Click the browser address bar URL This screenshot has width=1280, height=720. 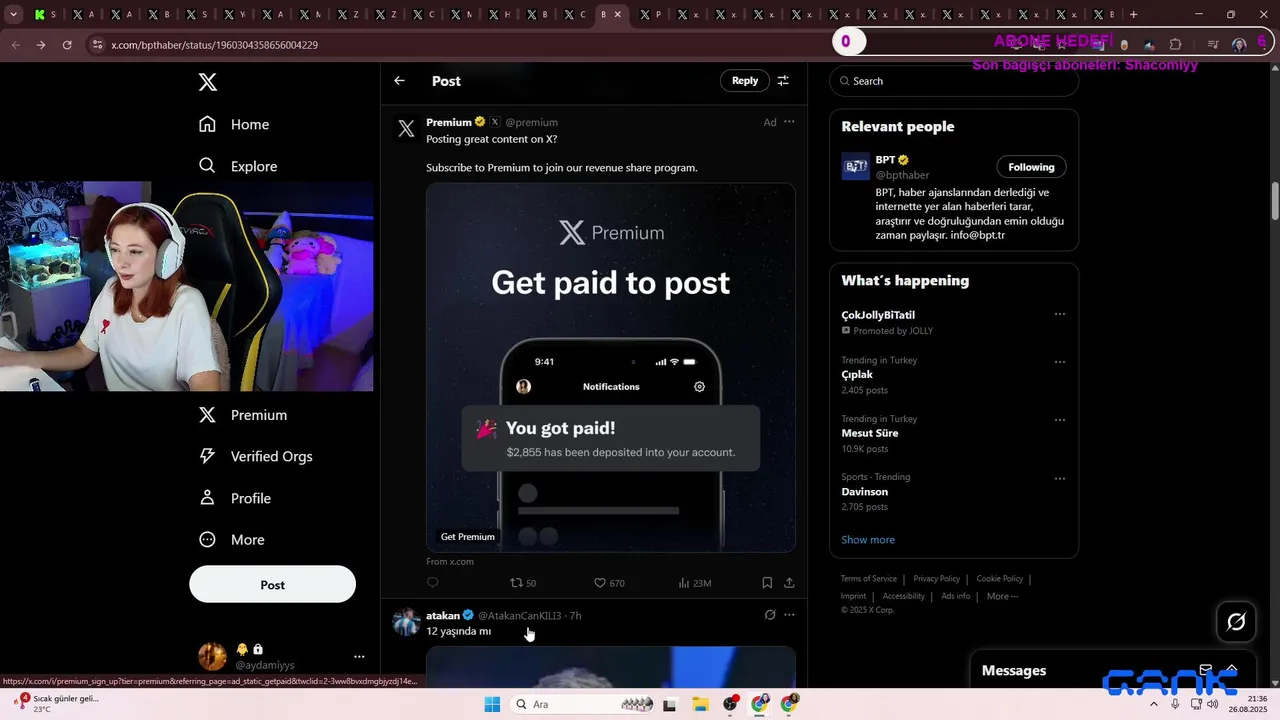pyautogui.click(x=214, y=45)
